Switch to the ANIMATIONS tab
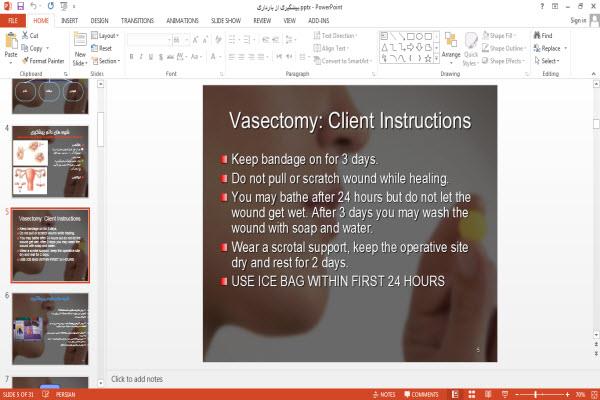This screenshot has height=400, width=600. (183, 21)
